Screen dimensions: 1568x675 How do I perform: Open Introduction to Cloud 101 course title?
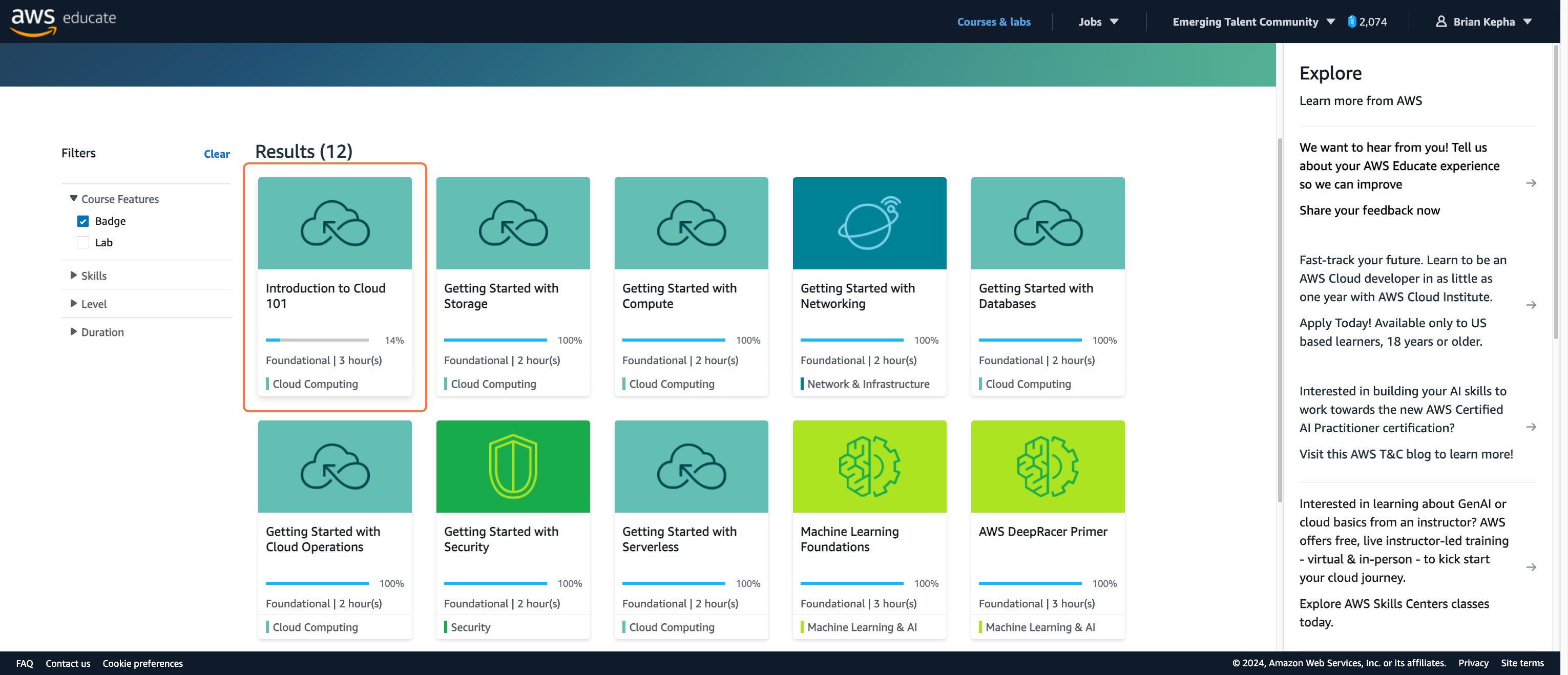(x=326, y=296)
